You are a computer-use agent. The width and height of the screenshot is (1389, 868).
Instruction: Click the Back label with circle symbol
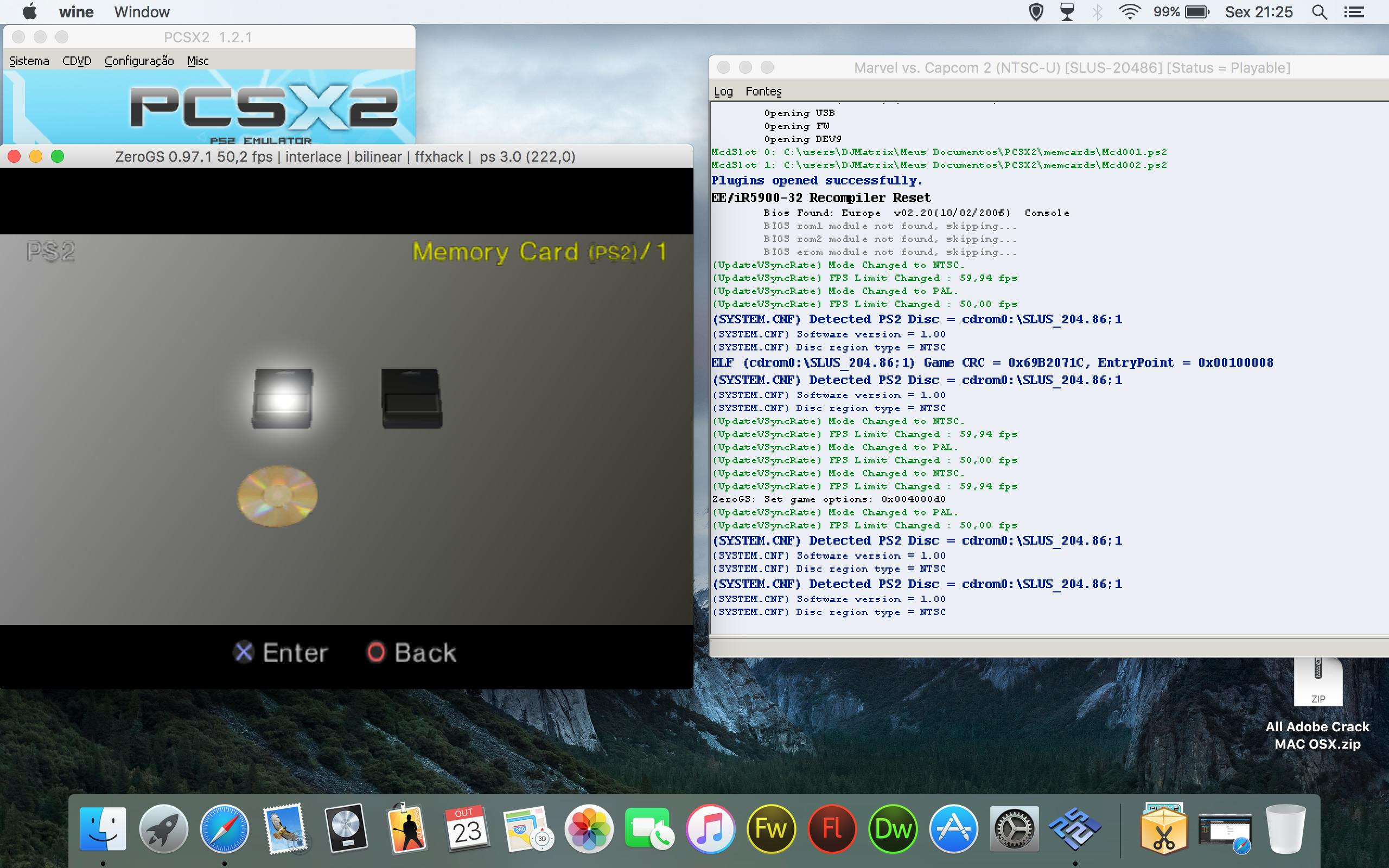(x=411, y=653)
